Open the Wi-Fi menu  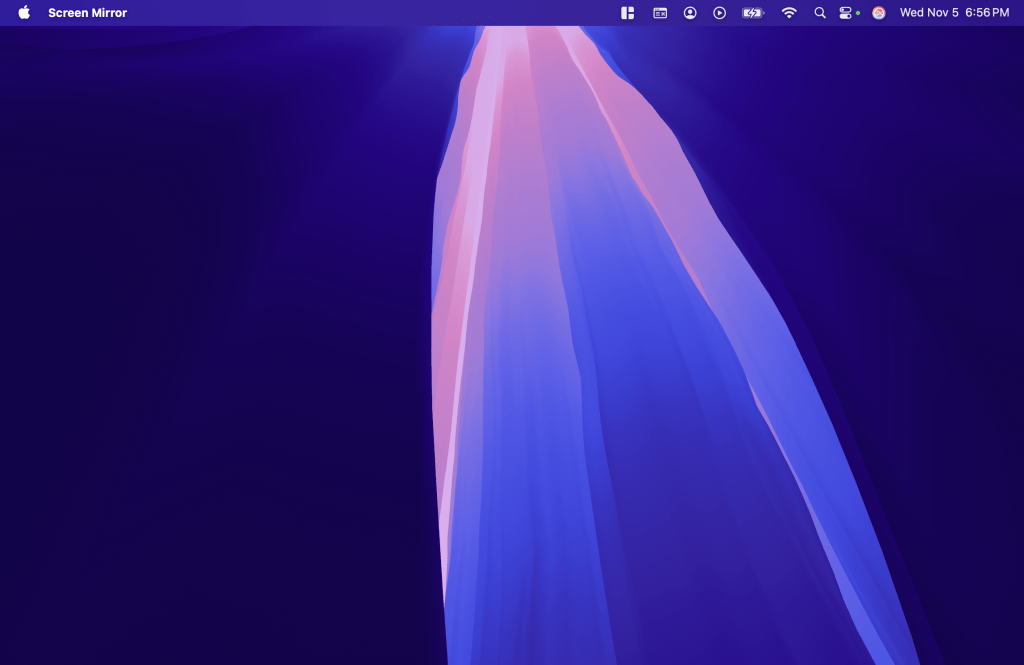(x=789, y=13)
